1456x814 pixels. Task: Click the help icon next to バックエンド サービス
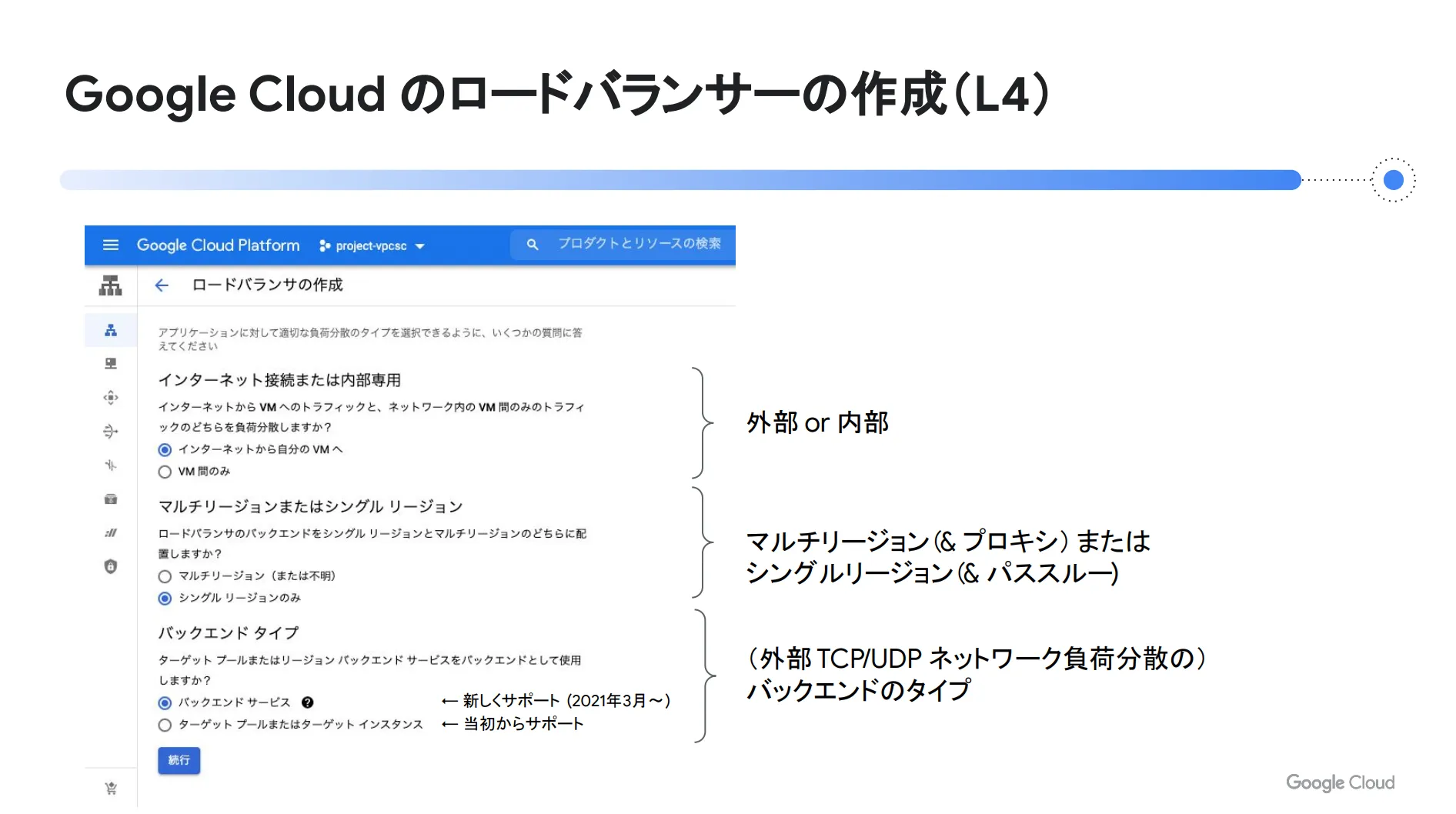[307, 702]
